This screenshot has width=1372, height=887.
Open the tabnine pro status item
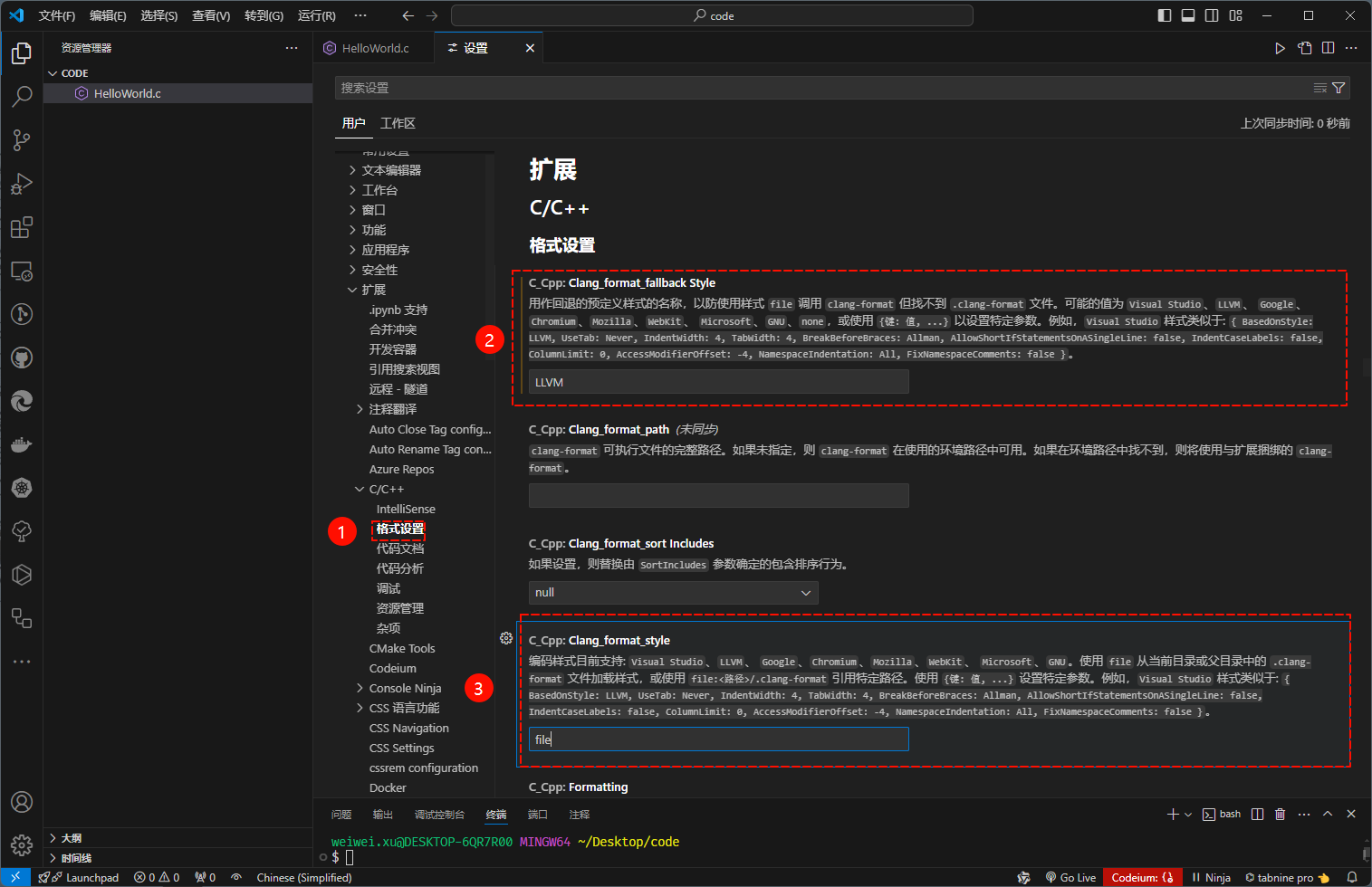click(1286, 877)
